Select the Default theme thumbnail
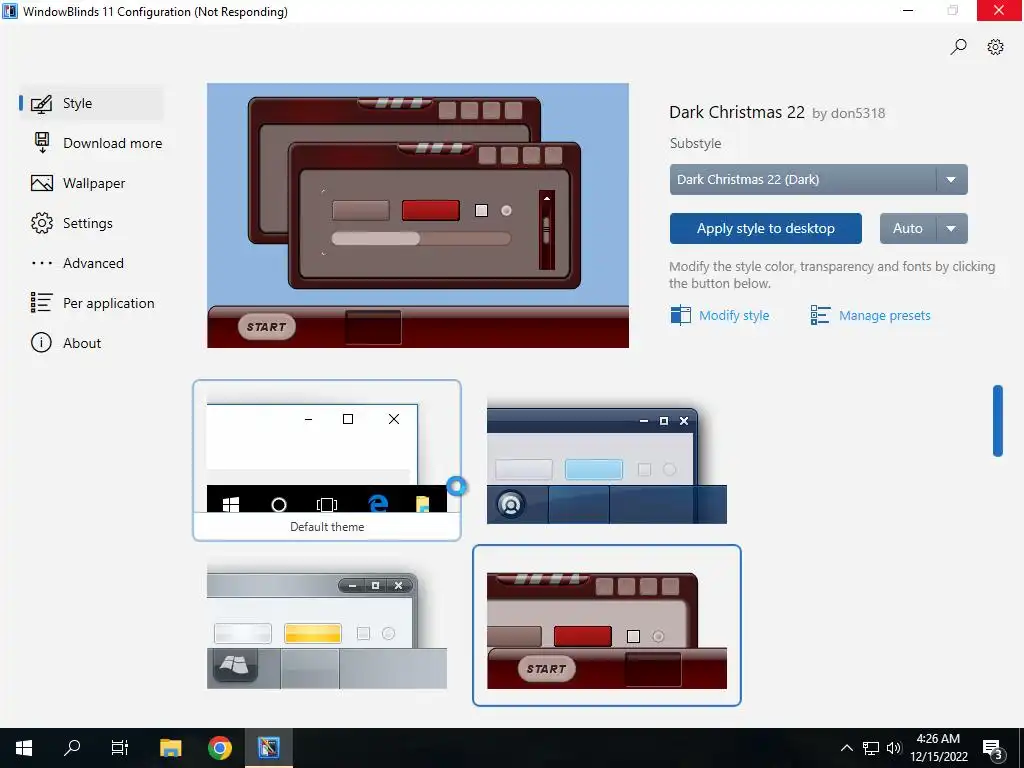This screenshot has height=768, width=1024. (327, 460)
